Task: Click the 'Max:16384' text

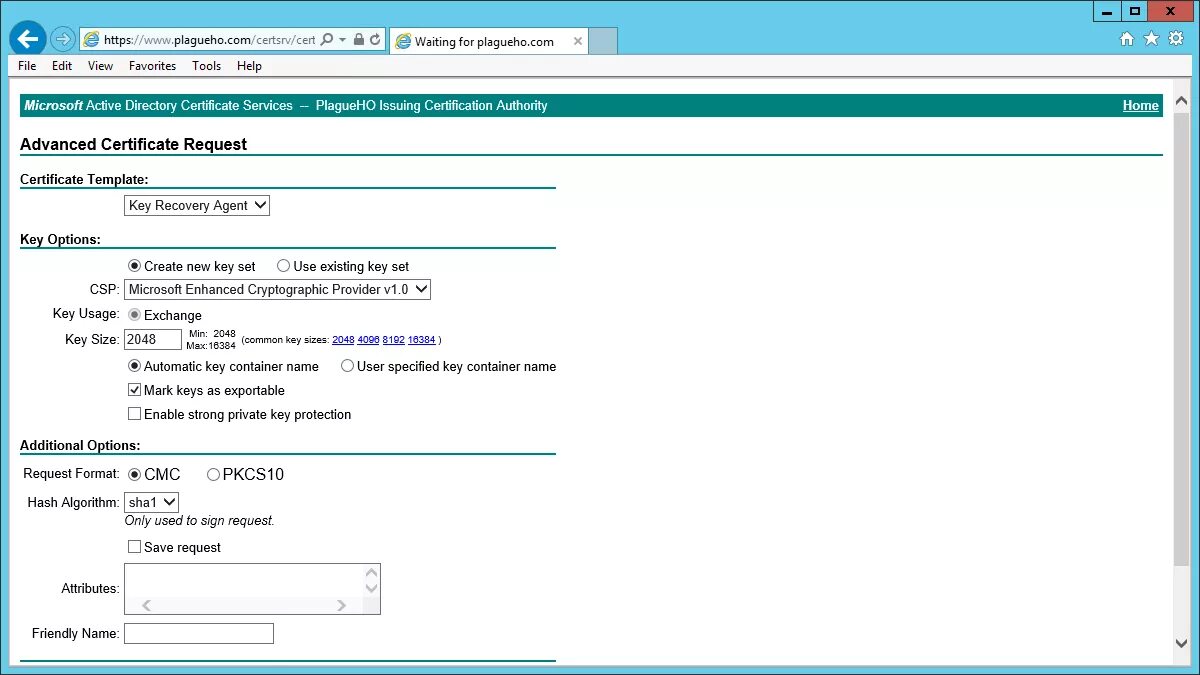Action: point(211,346)
